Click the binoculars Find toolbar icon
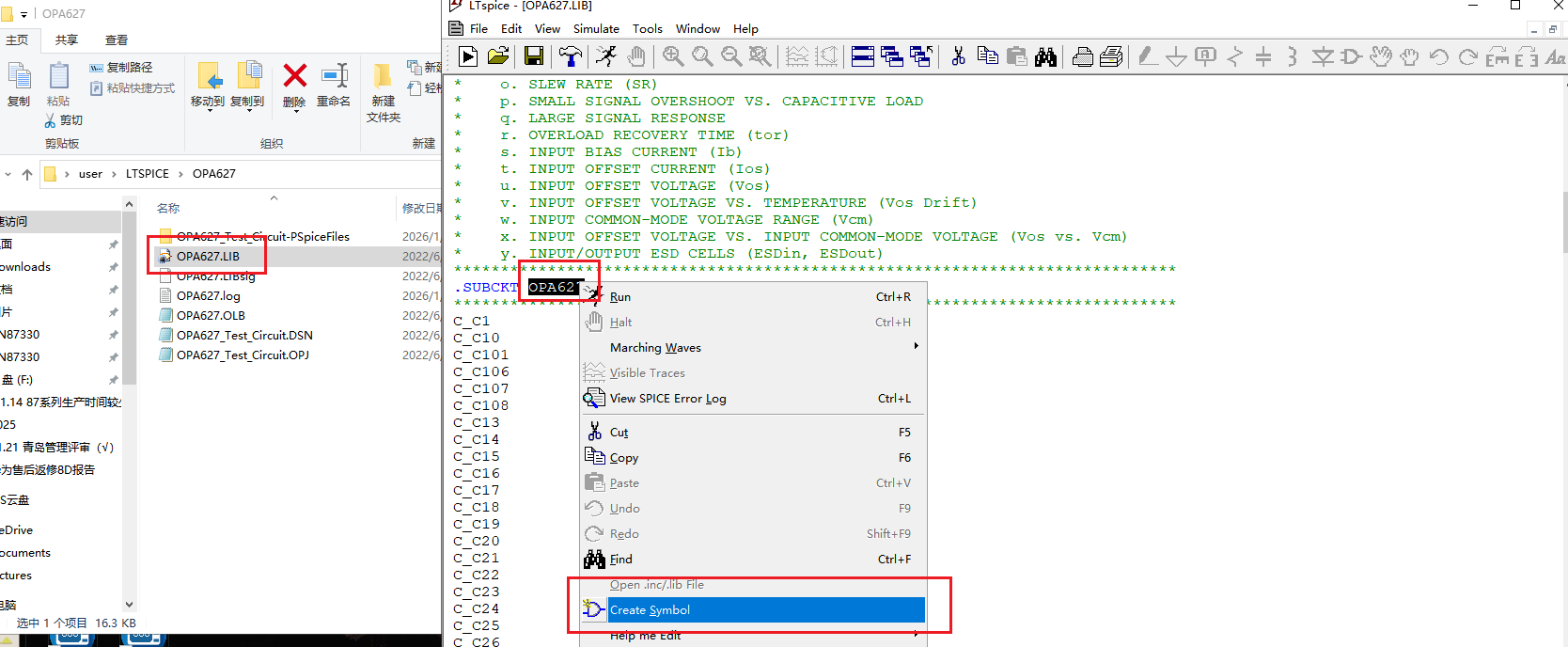Viewport: 1568px width, 647px height. pos(1045,56)
